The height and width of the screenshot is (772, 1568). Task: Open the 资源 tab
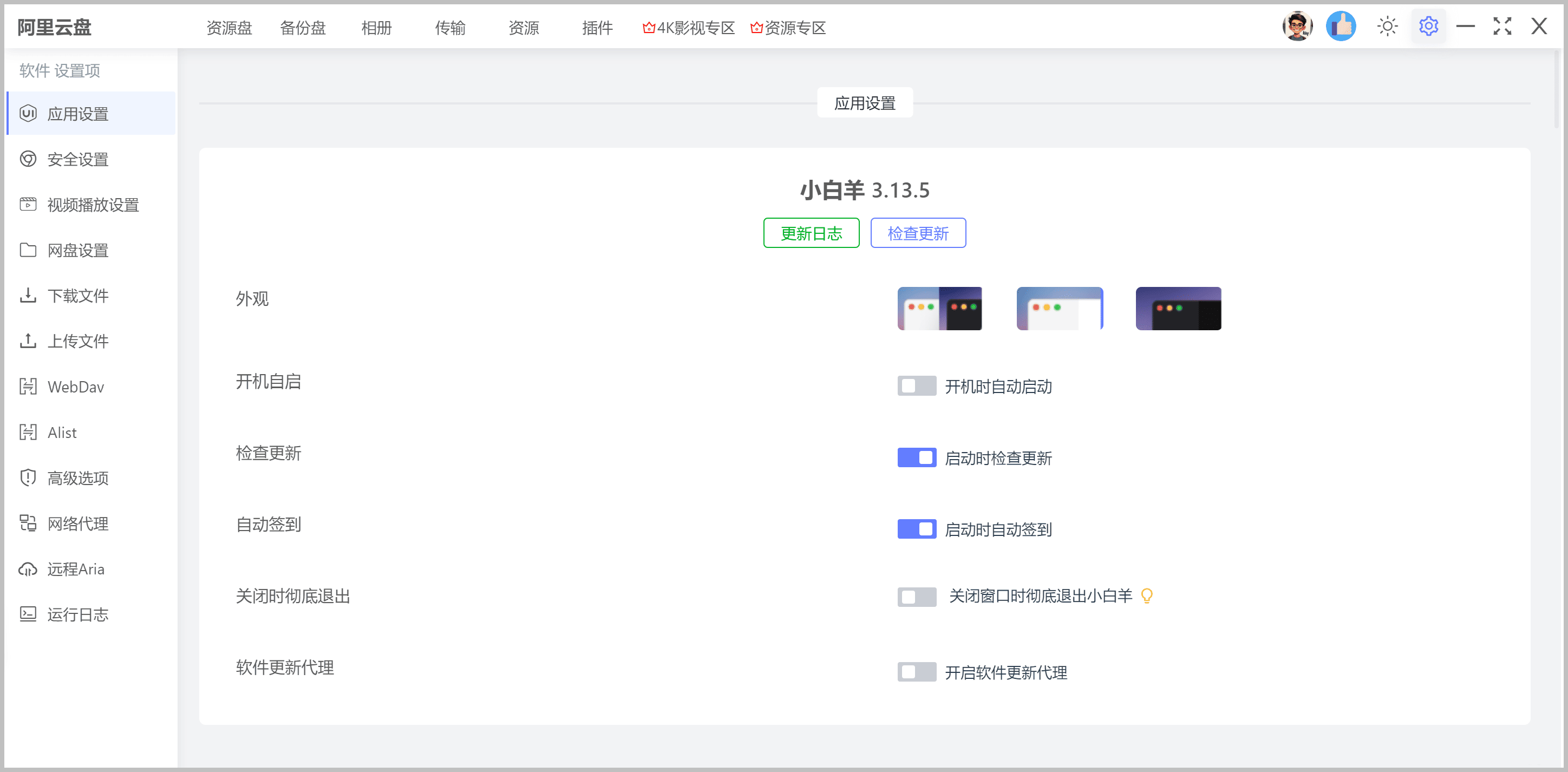tap(524, 28)
